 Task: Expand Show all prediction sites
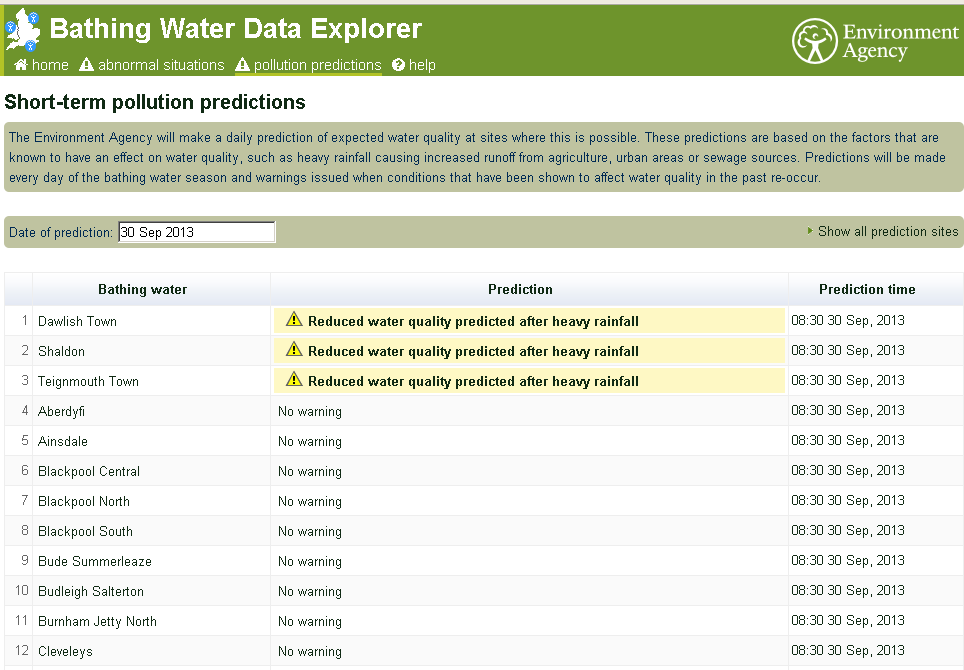886,232
